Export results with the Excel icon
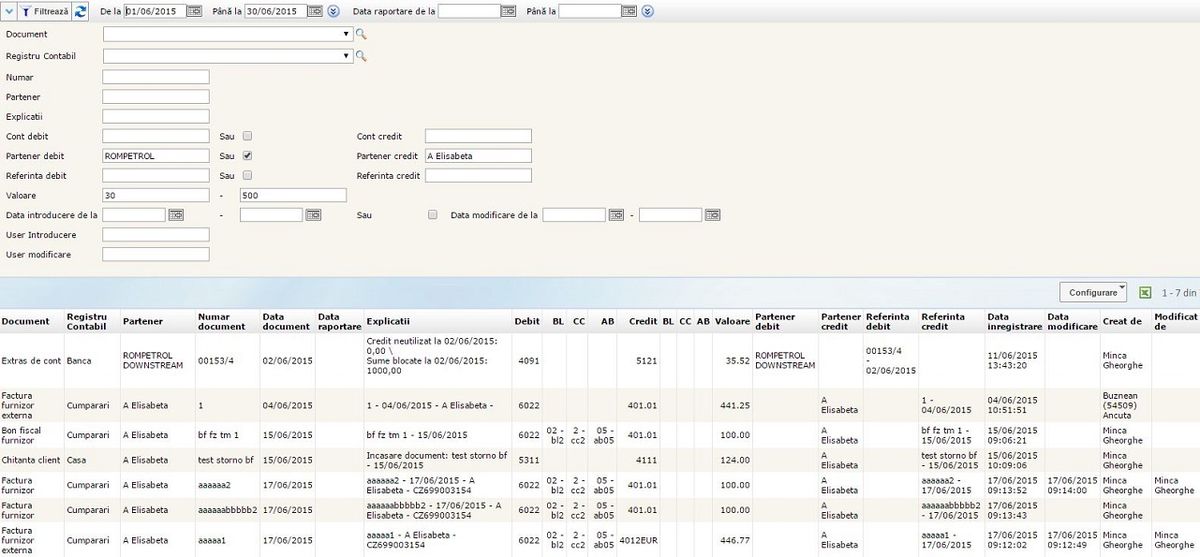The height and width of the screenshot is (557, 1200). (x=1144, y=293)
